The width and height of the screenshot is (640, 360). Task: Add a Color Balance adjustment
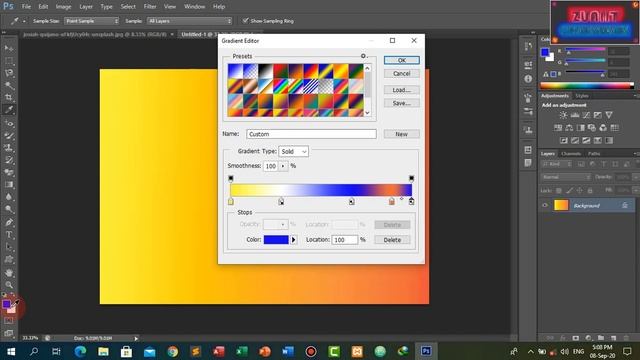(x=569, y=128)
